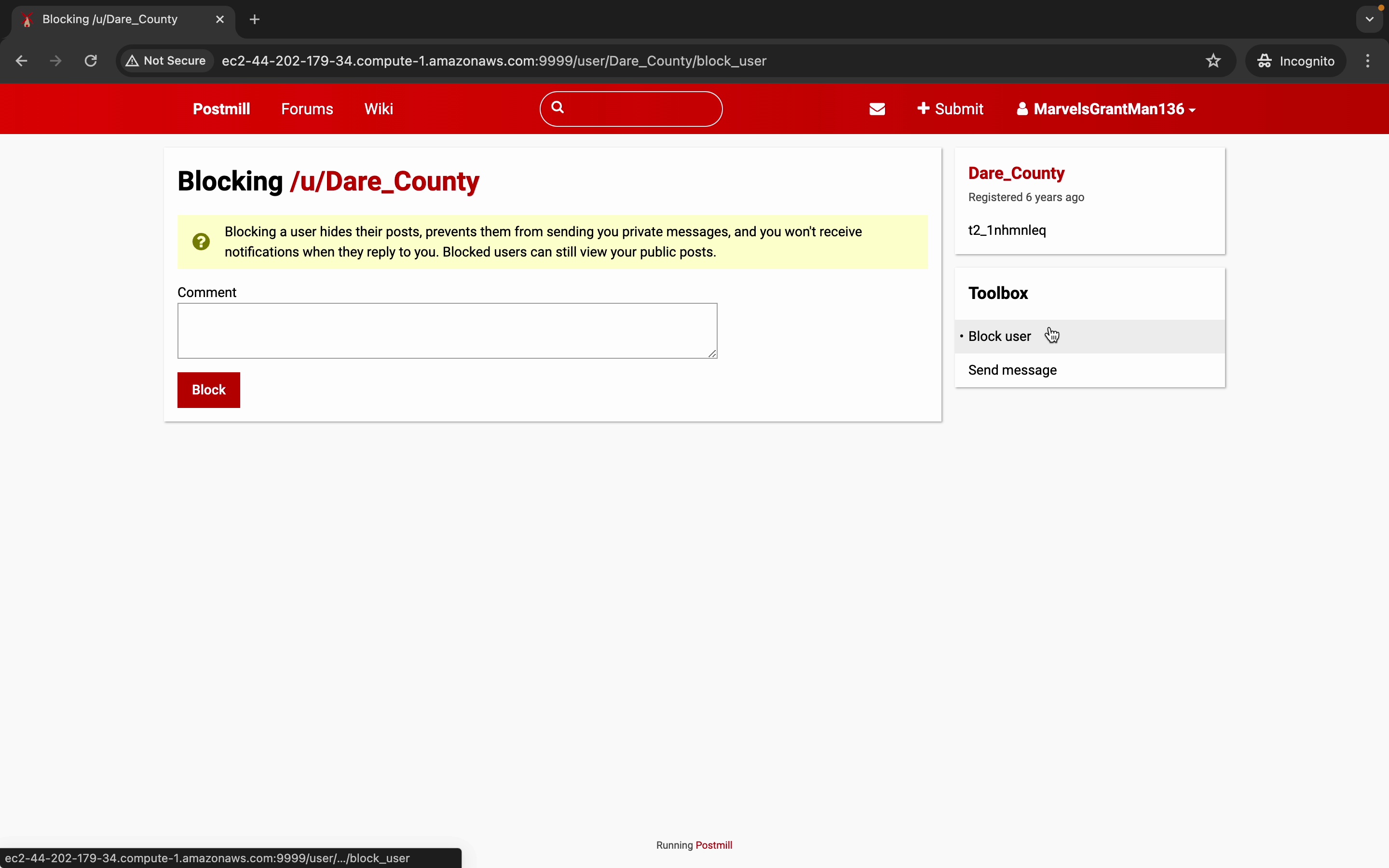The image size is (1389, 868).
Task: Reload the page
Action: tap(91, 61)
